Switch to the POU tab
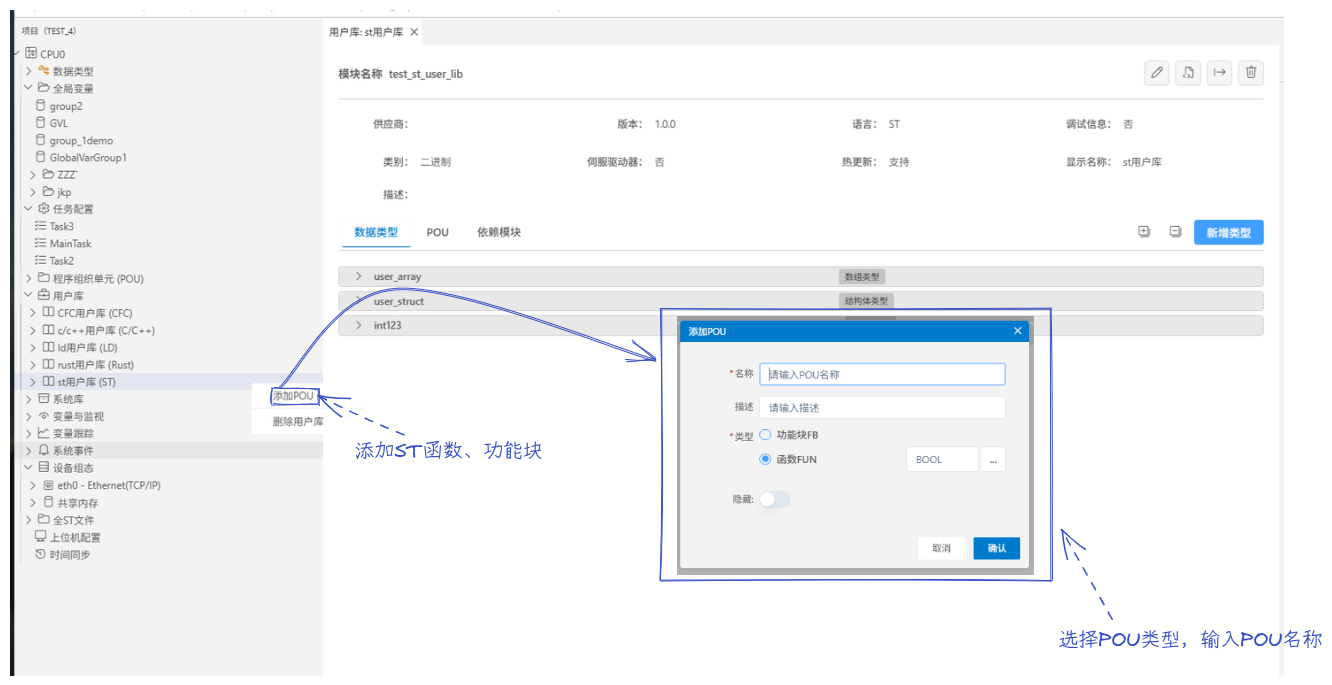The height and width of the screenshot is (685, 1332). pos(438,232)
